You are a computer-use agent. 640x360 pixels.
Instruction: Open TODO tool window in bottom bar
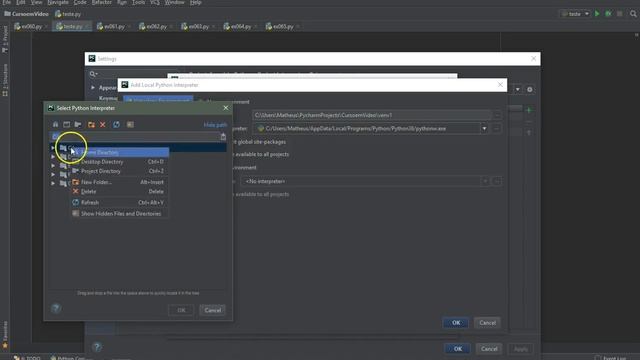(27, 358)
